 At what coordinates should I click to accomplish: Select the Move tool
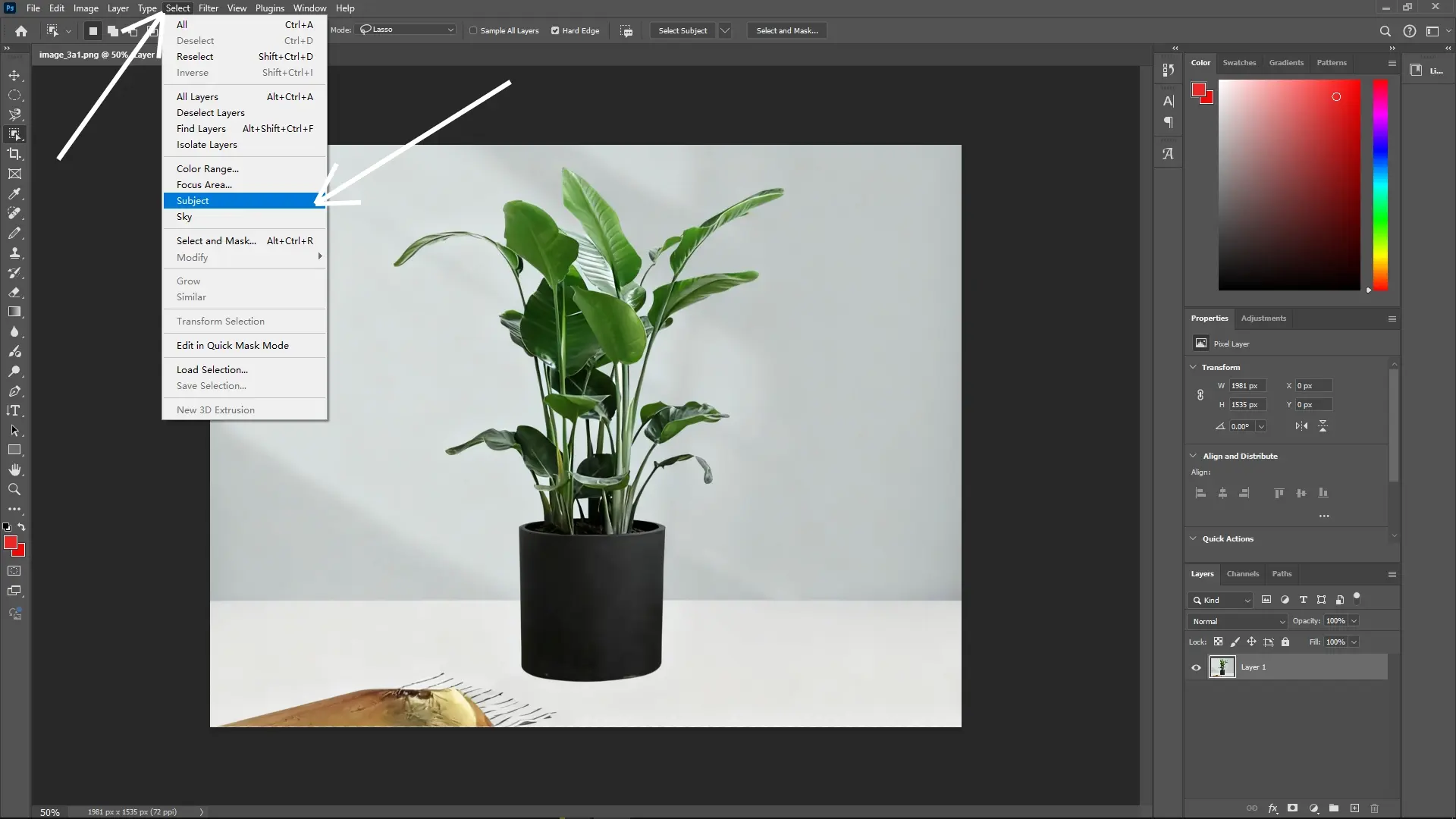coord(14,75)
